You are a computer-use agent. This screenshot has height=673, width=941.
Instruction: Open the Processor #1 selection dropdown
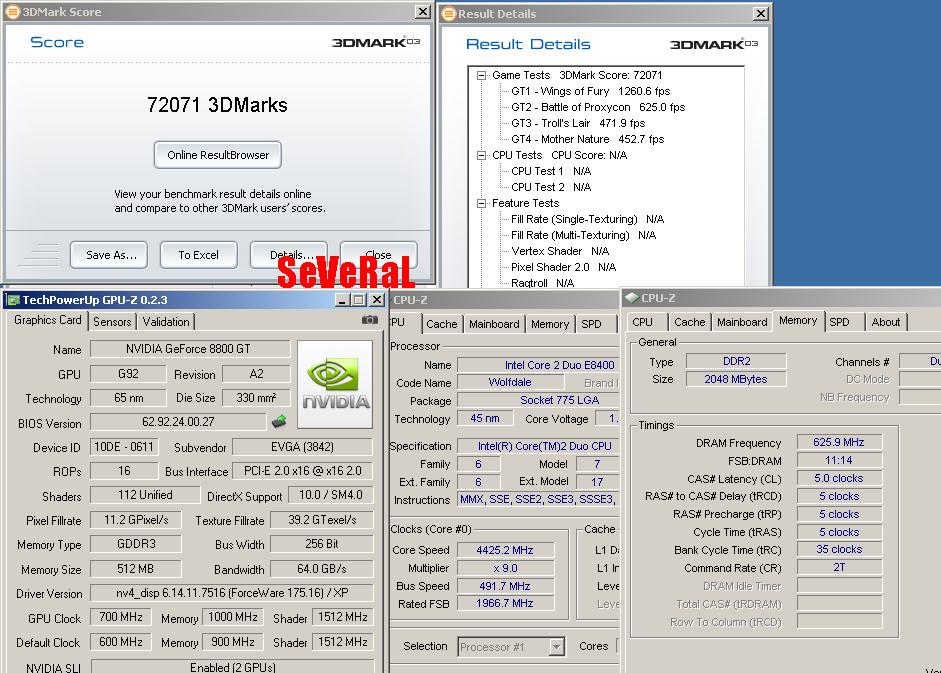556,647
